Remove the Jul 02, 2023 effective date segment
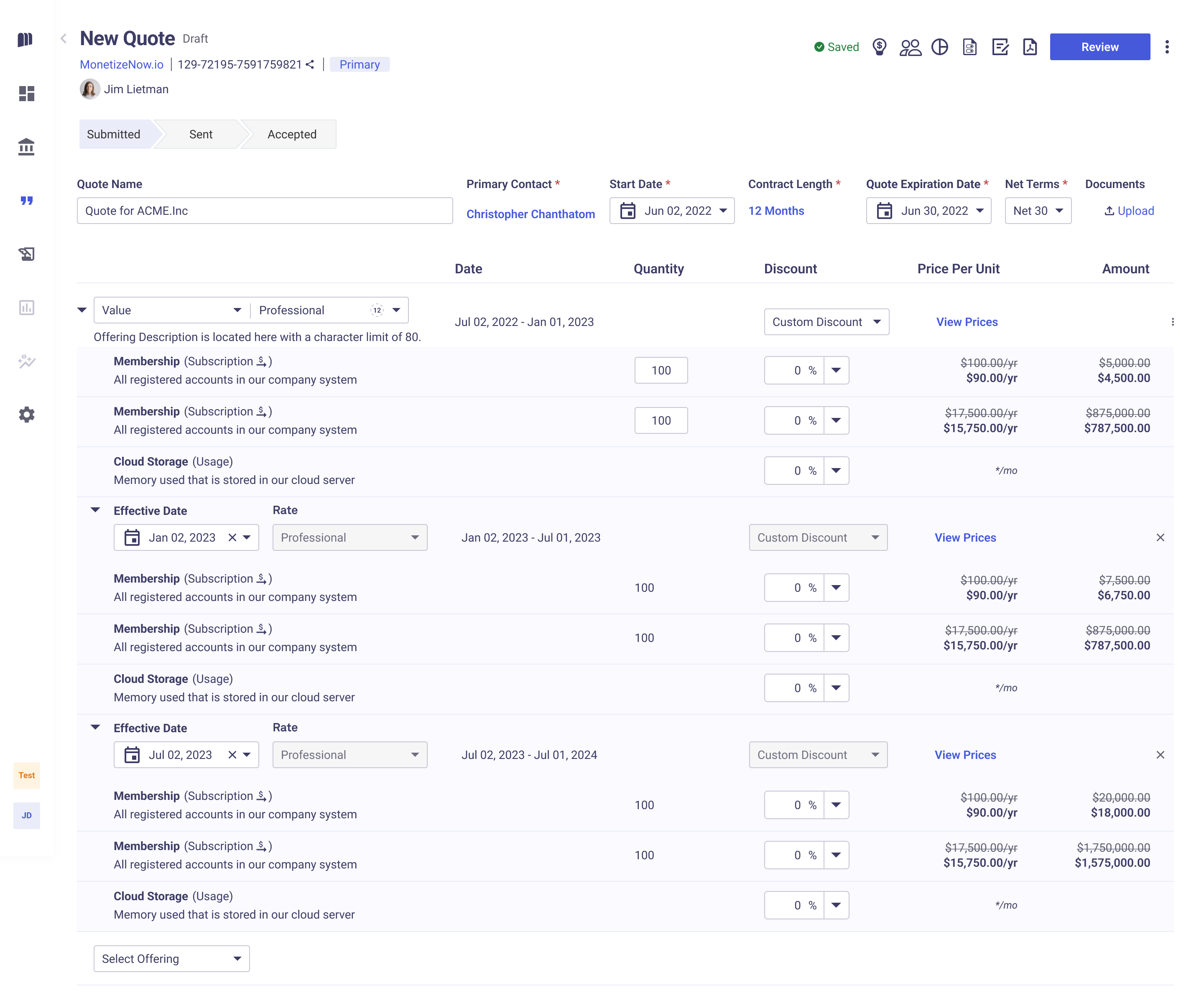This screenshot has height=1003, width=1204. [x=1161, y=755]
